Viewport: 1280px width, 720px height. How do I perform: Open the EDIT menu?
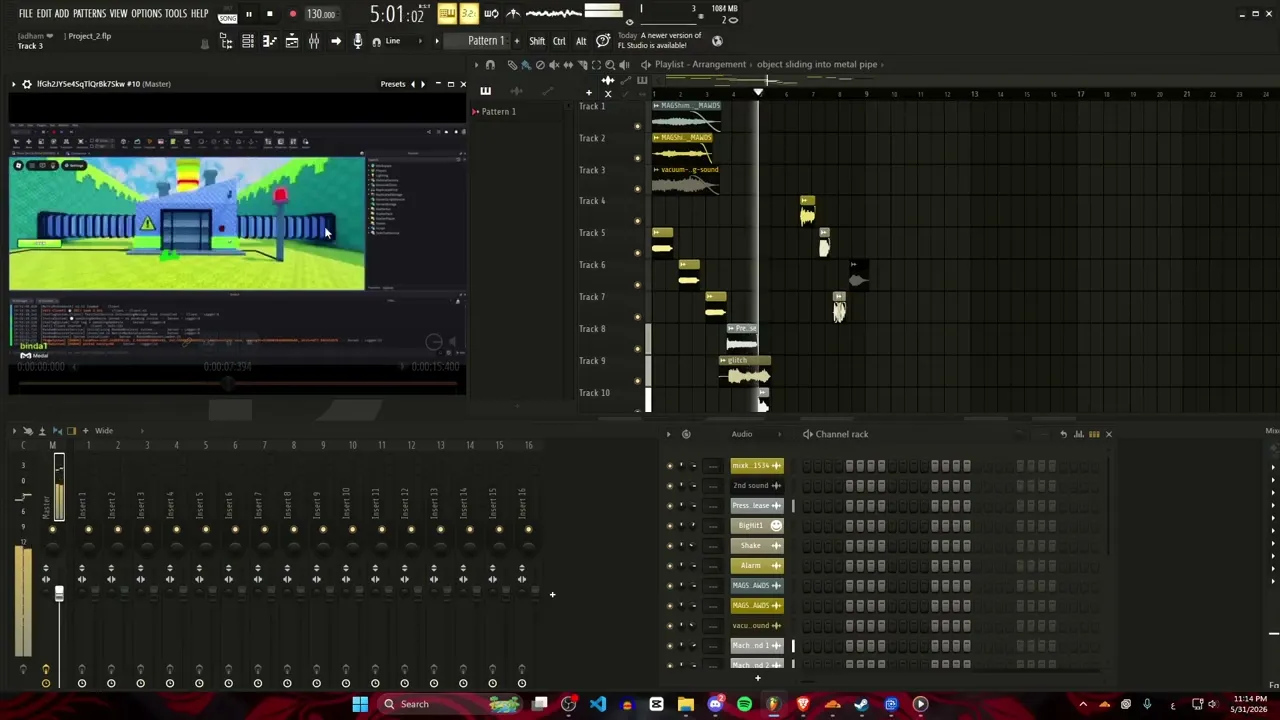(x=44, y=14)
